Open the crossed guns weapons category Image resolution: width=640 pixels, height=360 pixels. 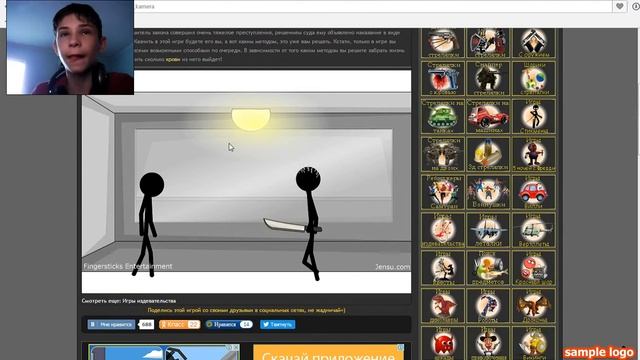pos(534,42)
